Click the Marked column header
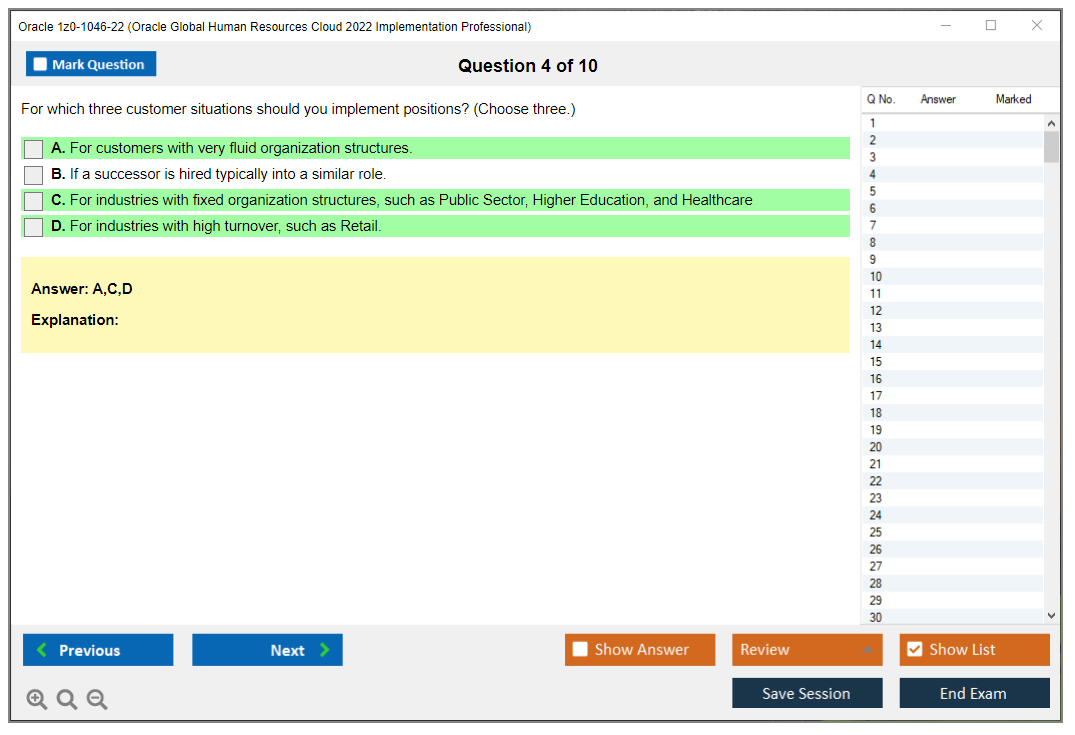Viewport: 1075px width, 735px height. point(1013,99)
